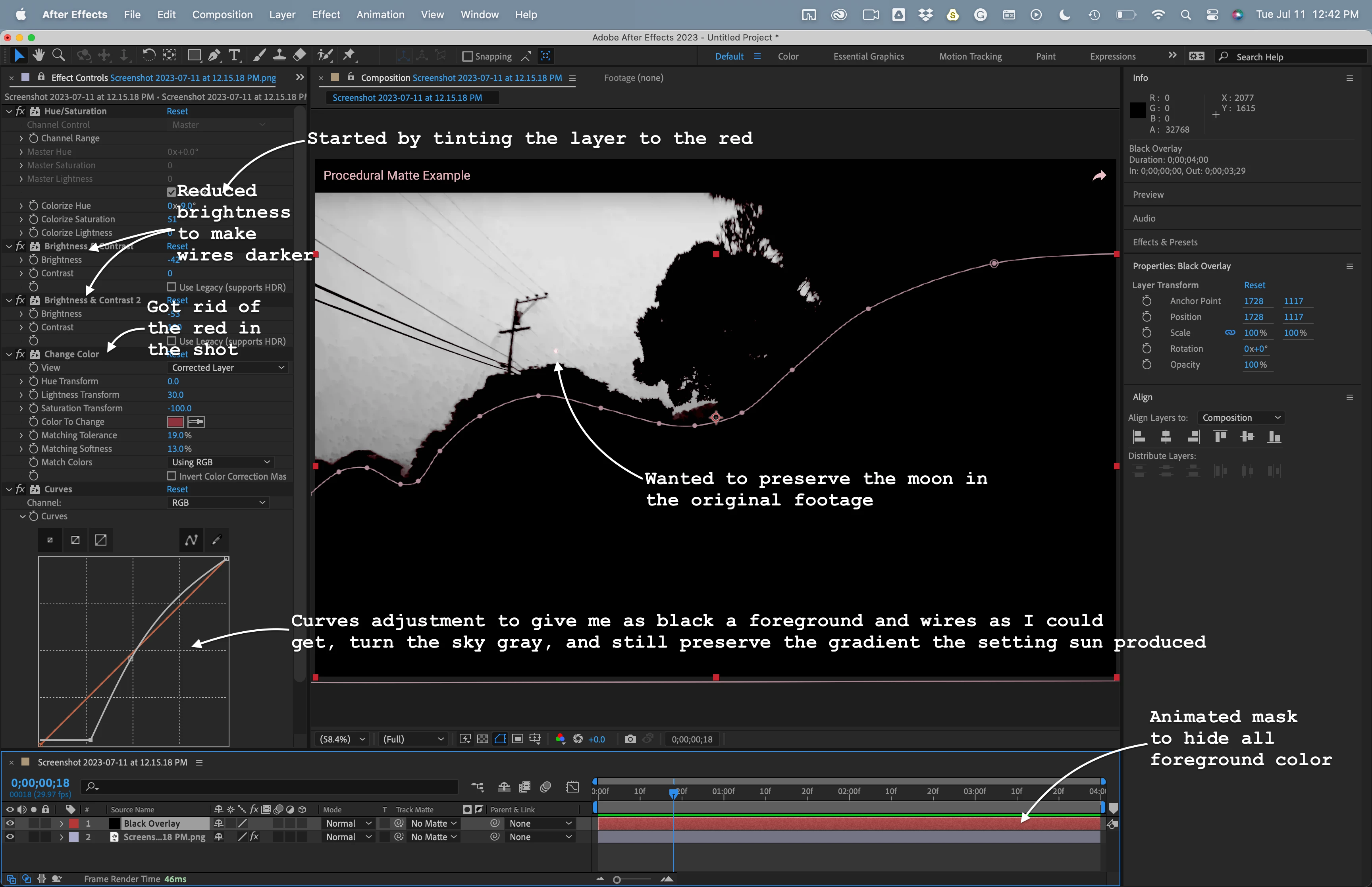Reset the Layer Transform properties
The image size is (1372, 887).
(x=1254, y=285)
